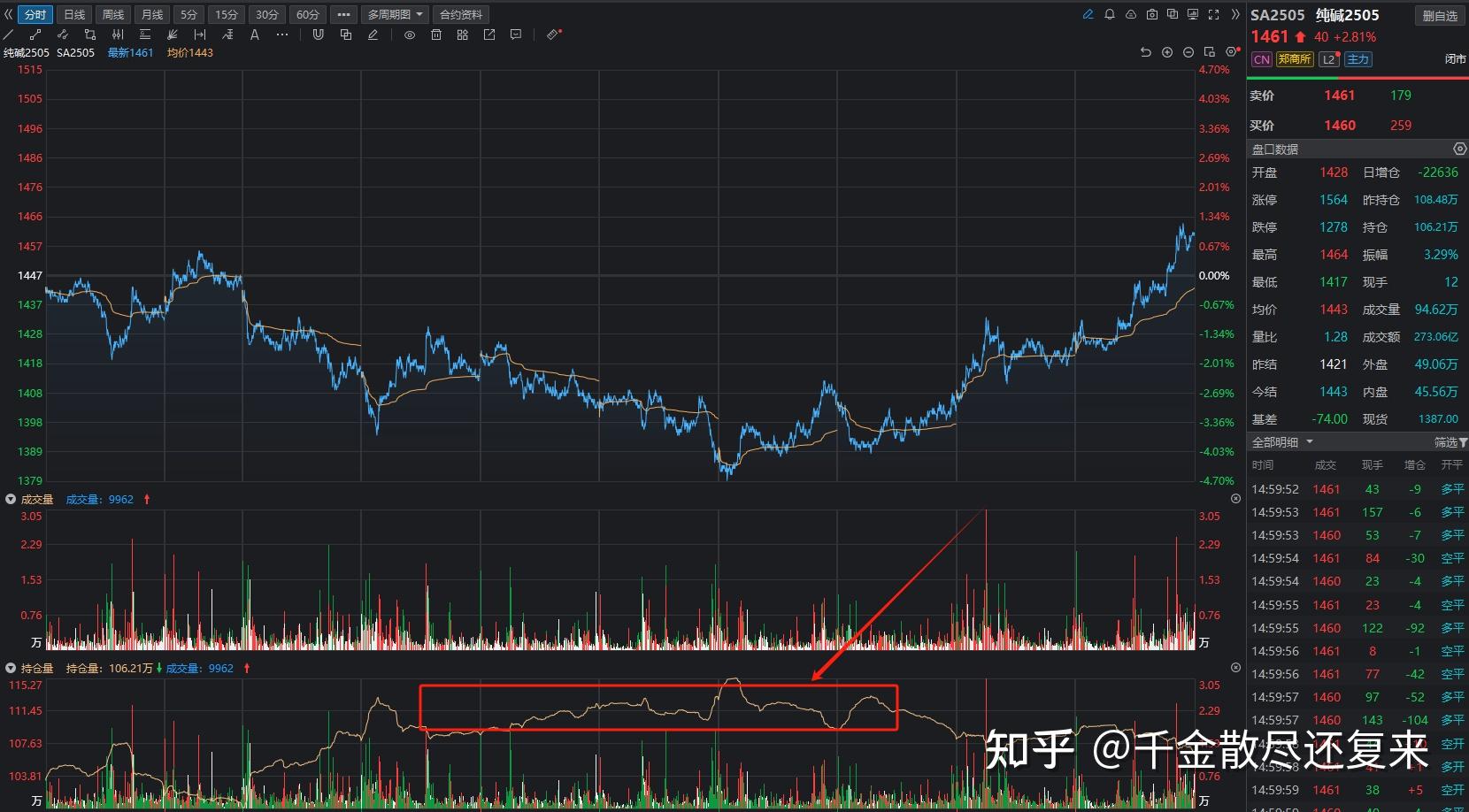
Task: Toggle the 主力 contract switch
Action: click(1357, 59)
